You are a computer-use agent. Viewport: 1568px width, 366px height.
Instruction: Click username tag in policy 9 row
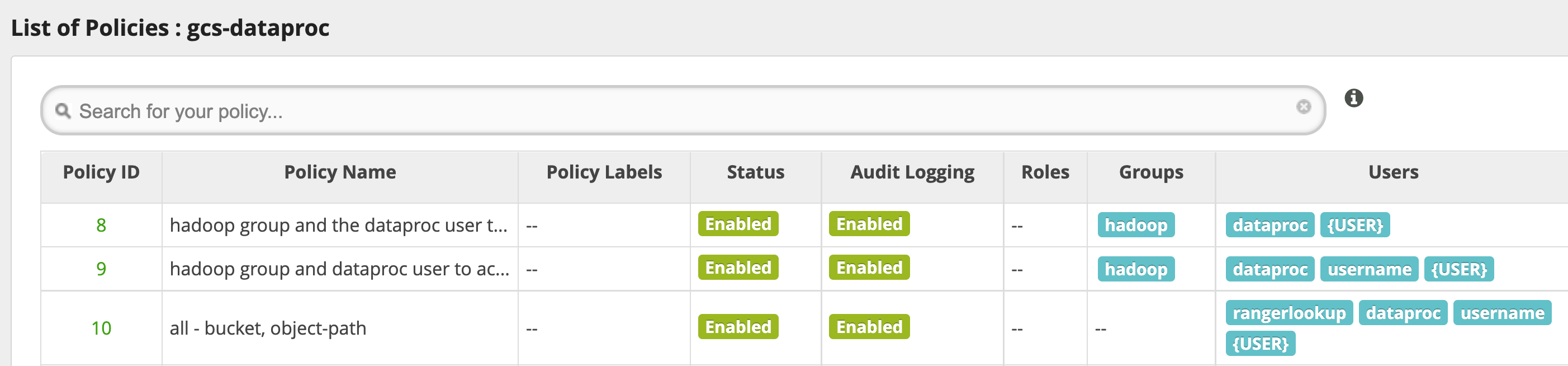[1369, 269]
